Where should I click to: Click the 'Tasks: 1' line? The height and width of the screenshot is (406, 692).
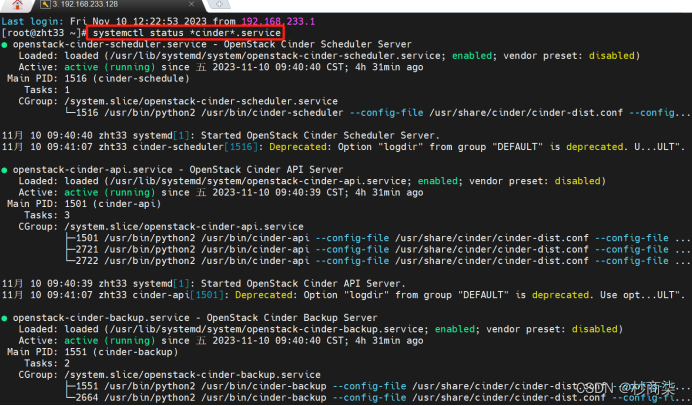47,90
